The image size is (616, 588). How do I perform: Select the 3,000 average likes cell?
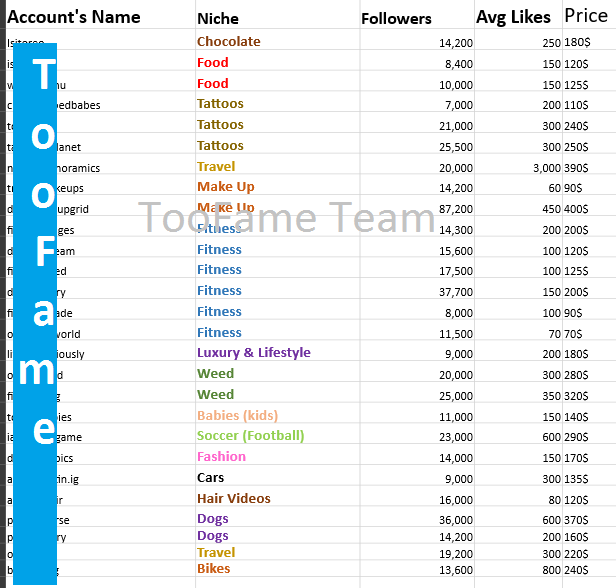click(518, 164)
